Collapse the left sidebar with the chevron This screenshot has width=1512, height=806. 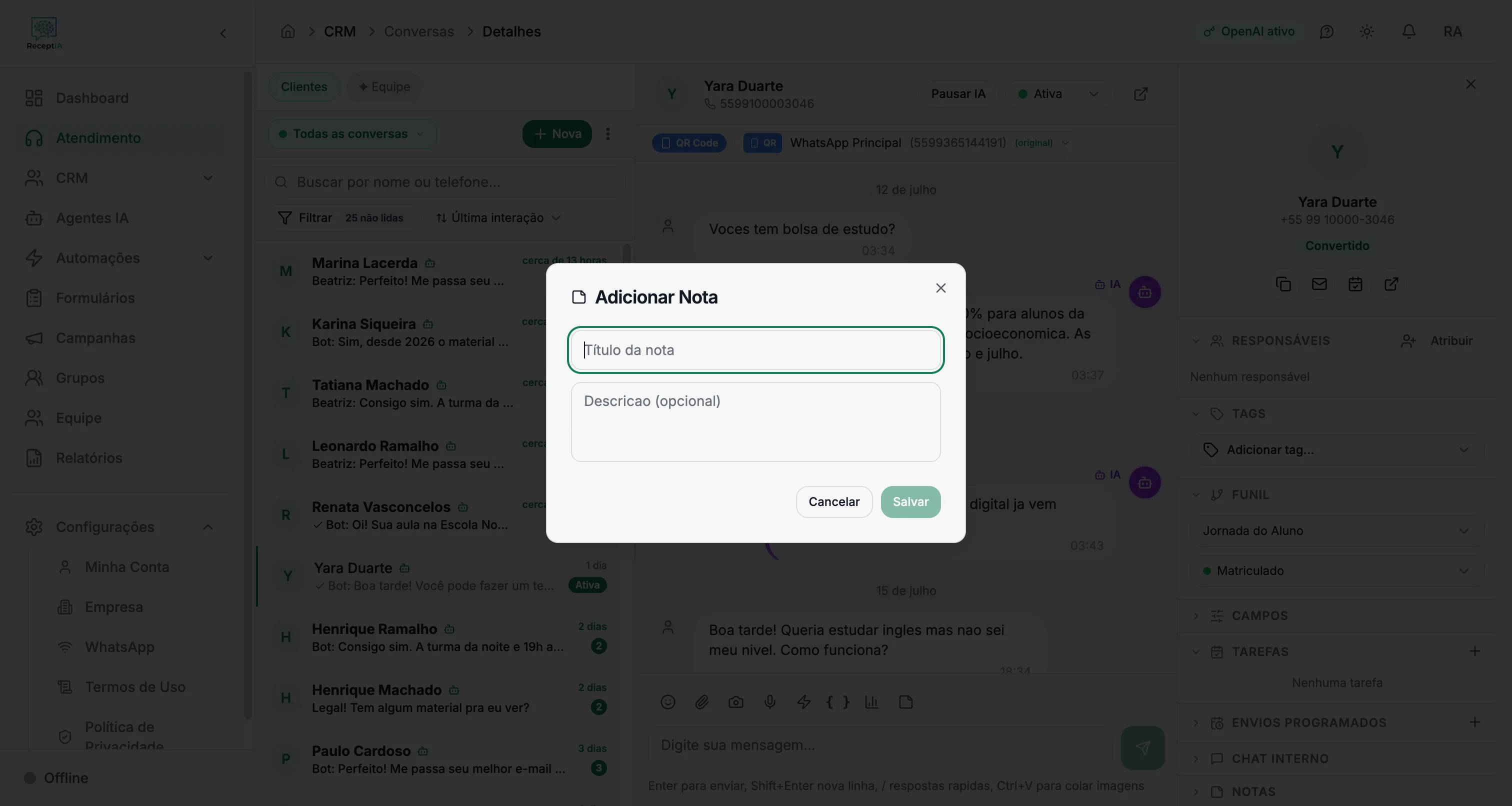223,33
